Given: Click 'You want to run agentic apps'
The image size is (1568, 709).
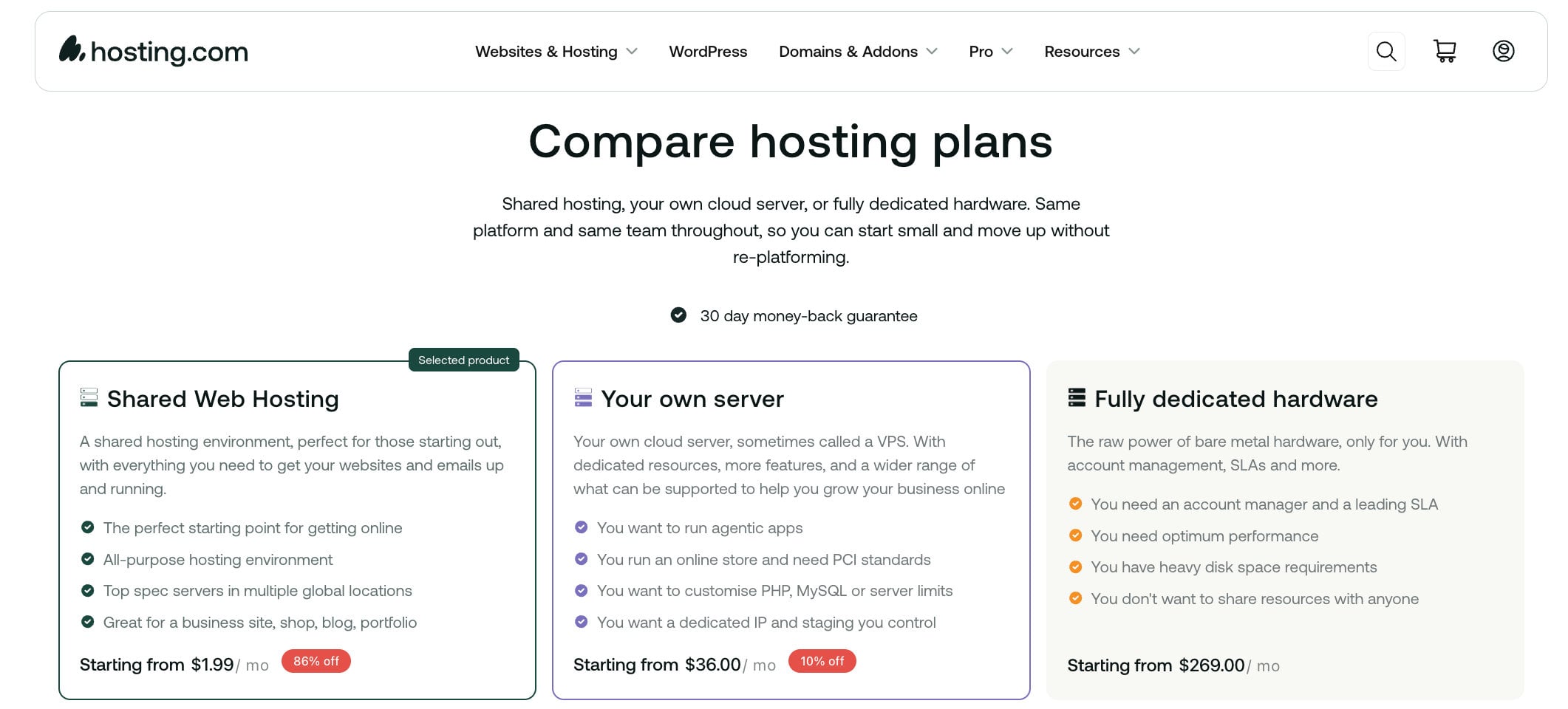Looking at the screenshot, I should coord(700,528).
